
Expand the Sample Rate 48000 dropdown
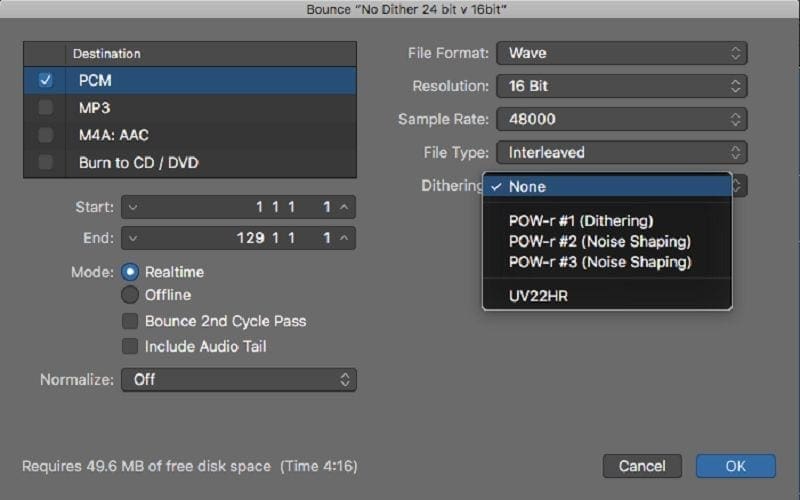[621, 119]
